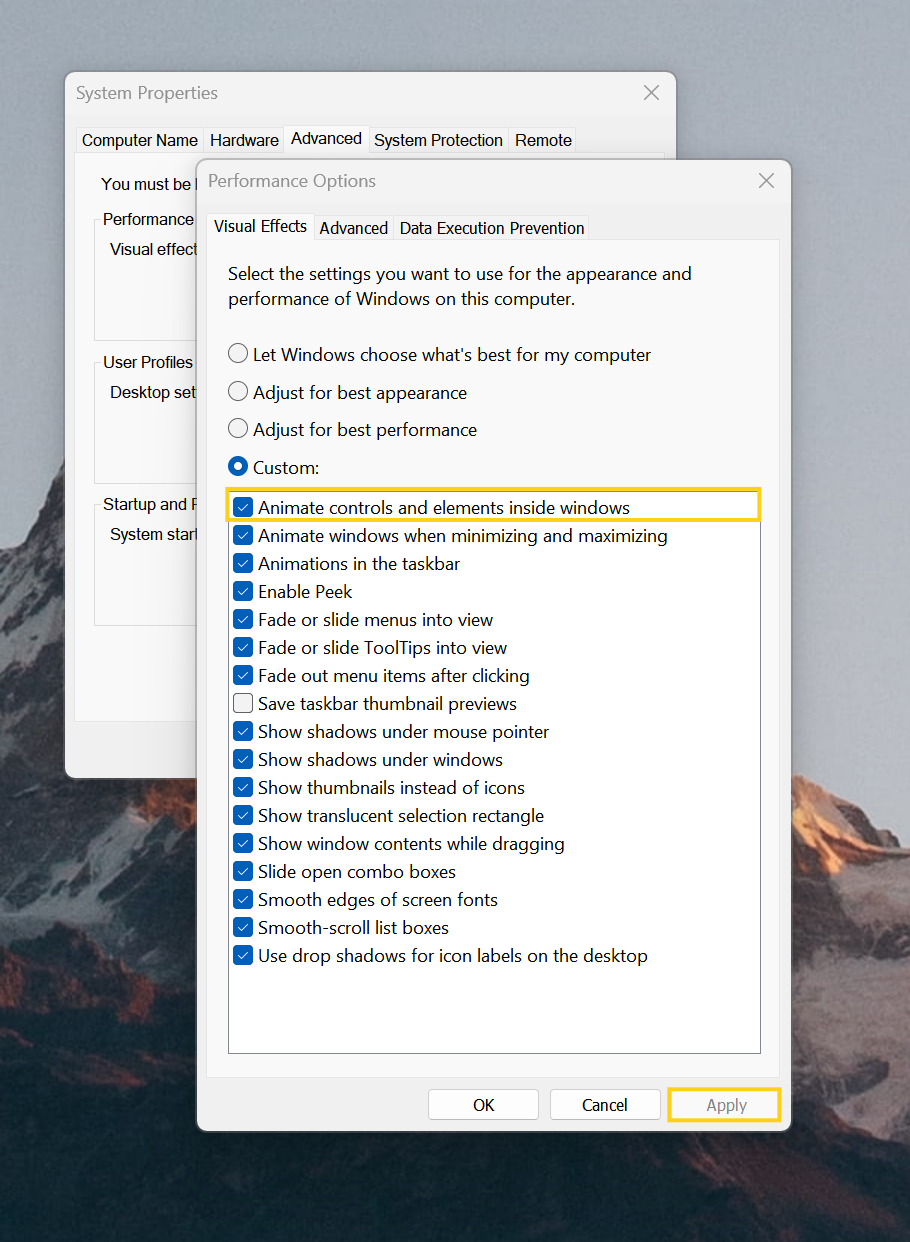The width and height of the screenshot is (910, 1242).
Task: Uncheck "Show shadows under windows"
Action: click(242, 759)
